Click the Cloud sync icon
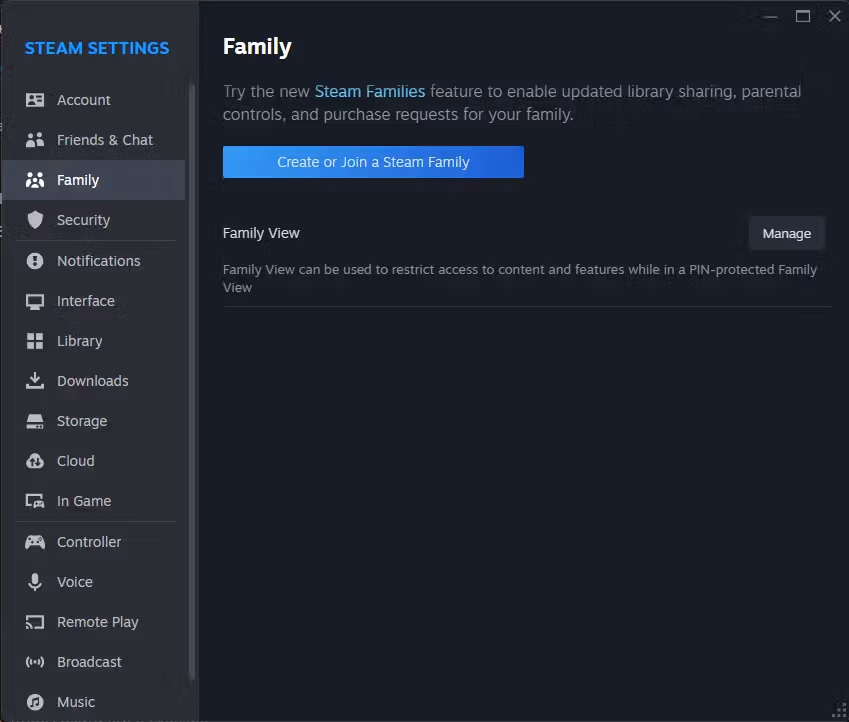Image resolution: width=849 pixels, height=722 pixels. point(35,461)
